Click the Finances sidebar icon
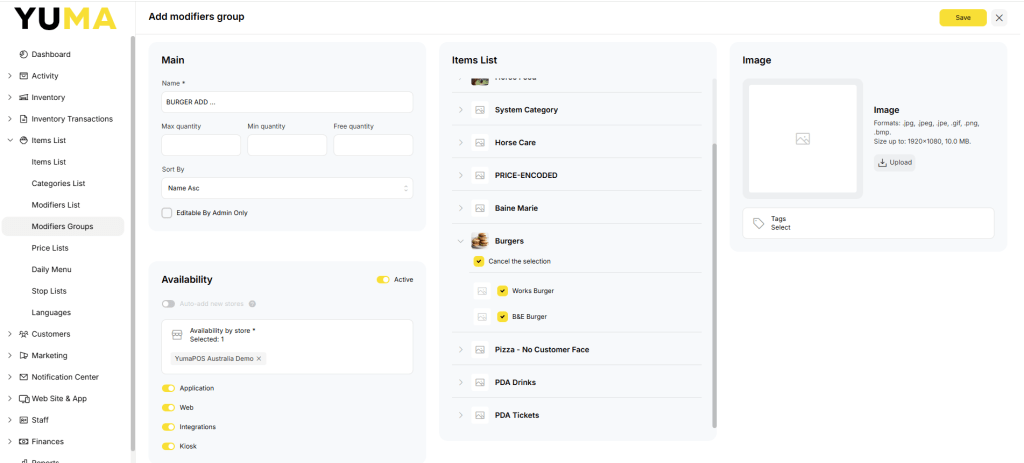The width and height of the screenshot is (1024, 463). (x=24, y=441)
